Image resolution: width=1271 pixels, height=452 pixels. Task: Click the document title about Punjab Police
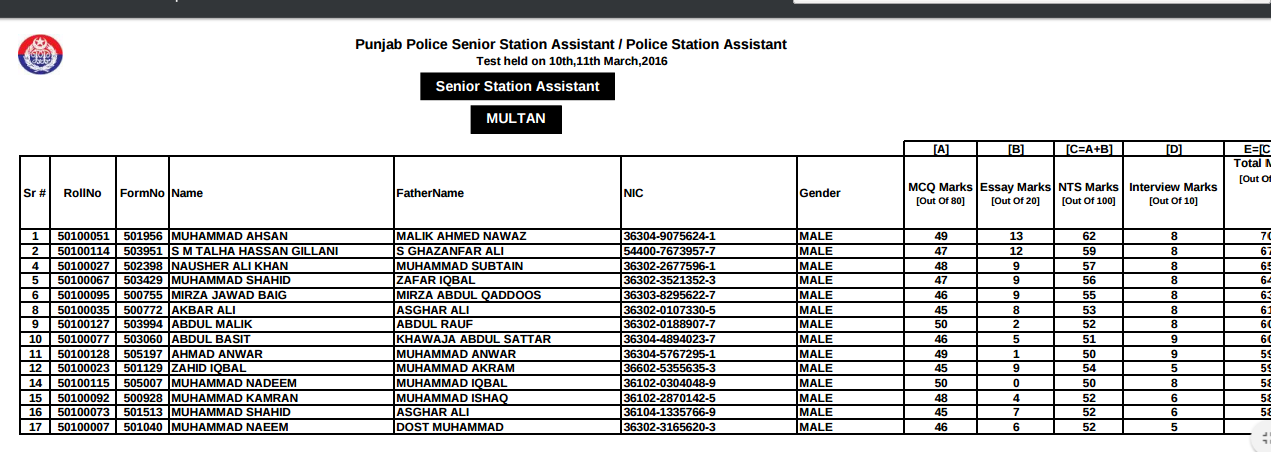click(x=571, y=45)
